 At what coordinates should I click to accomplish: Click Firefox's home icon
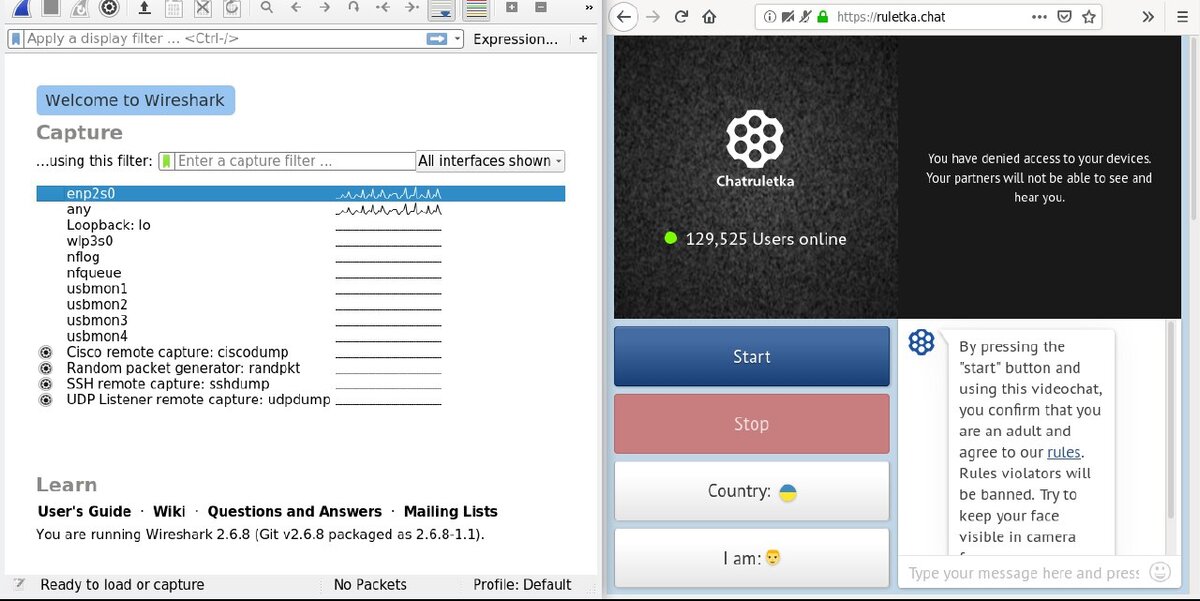[x=710, y=16]
